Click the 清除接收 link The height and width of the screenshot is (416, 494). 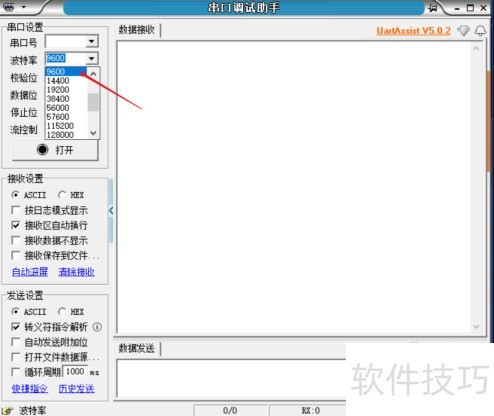[x=76, y=272]
